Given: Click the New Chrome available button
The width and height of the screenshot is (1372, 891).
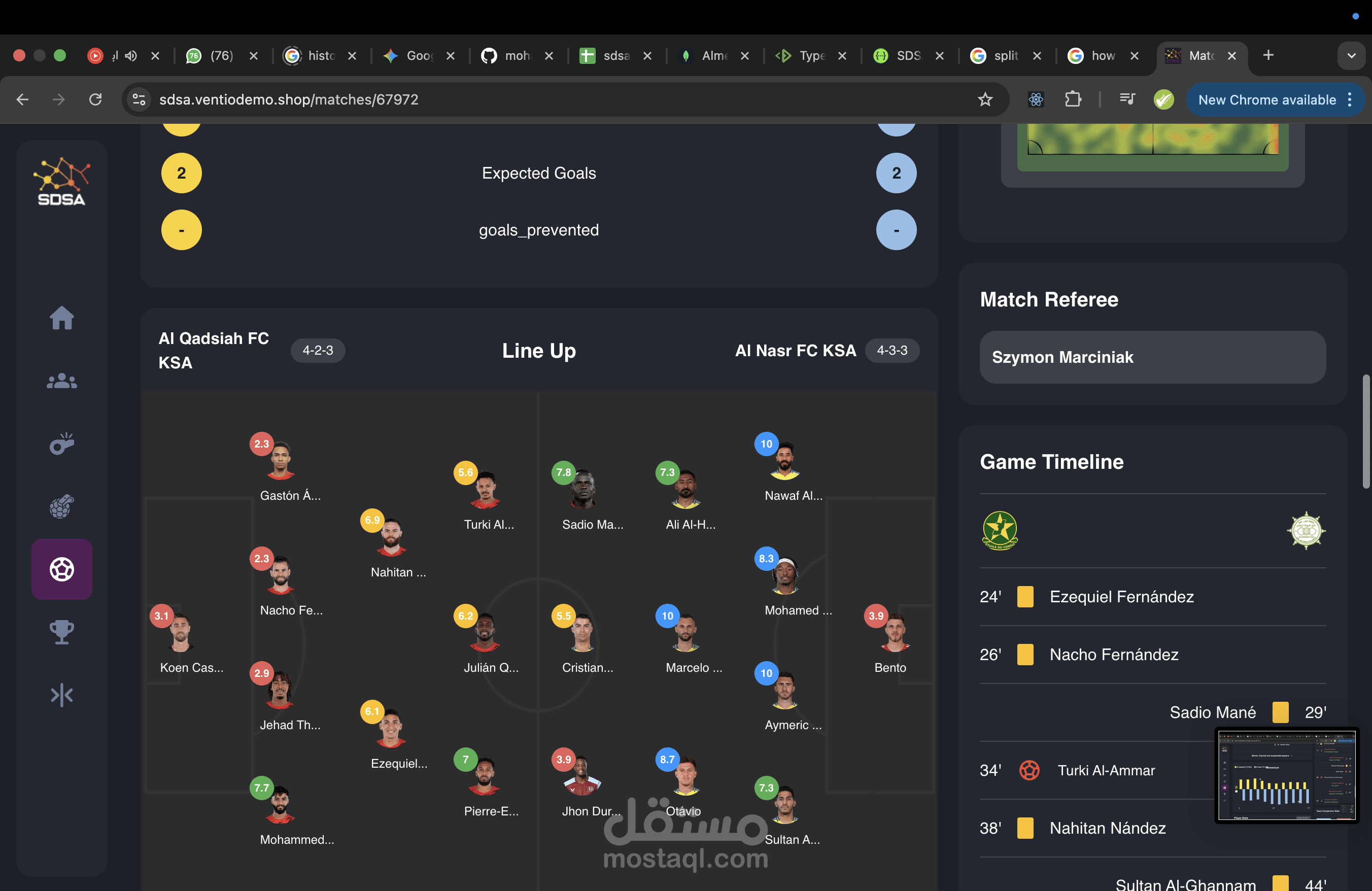Looking at the screenshot, I should tap(1266, 99).
